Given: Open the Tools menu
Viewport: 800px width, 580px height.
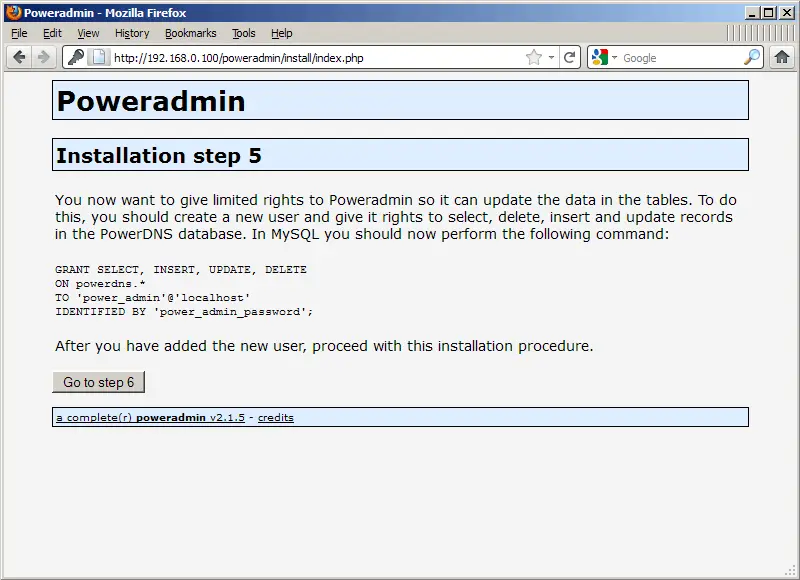Looking at the screenshot, I should pos(244,33).
